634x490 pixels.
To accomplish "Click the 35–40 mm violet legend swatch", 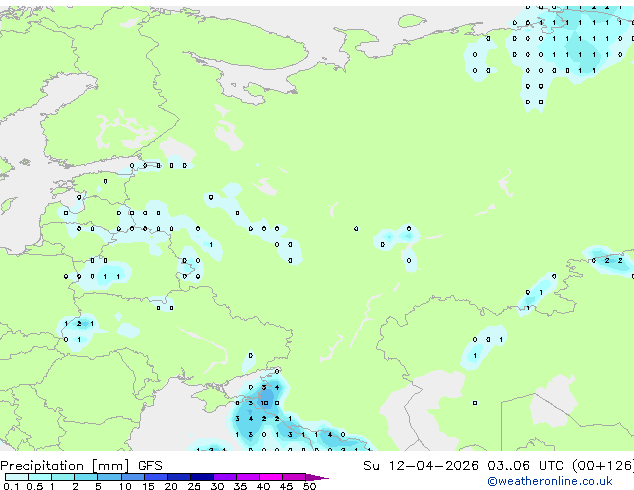I will (247, 477).
